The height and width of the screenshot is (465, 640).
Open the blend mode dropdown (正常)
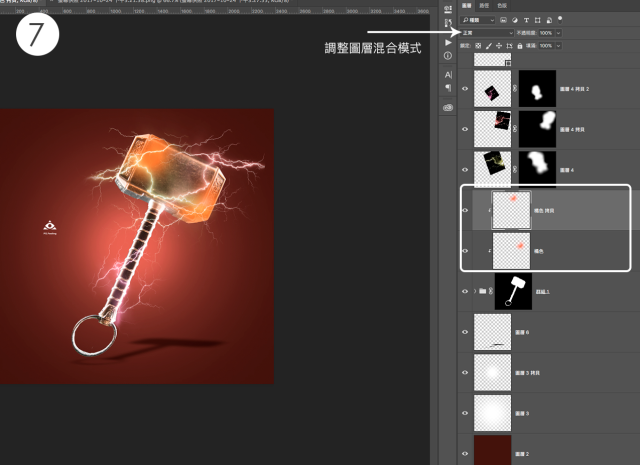point(487,32)
